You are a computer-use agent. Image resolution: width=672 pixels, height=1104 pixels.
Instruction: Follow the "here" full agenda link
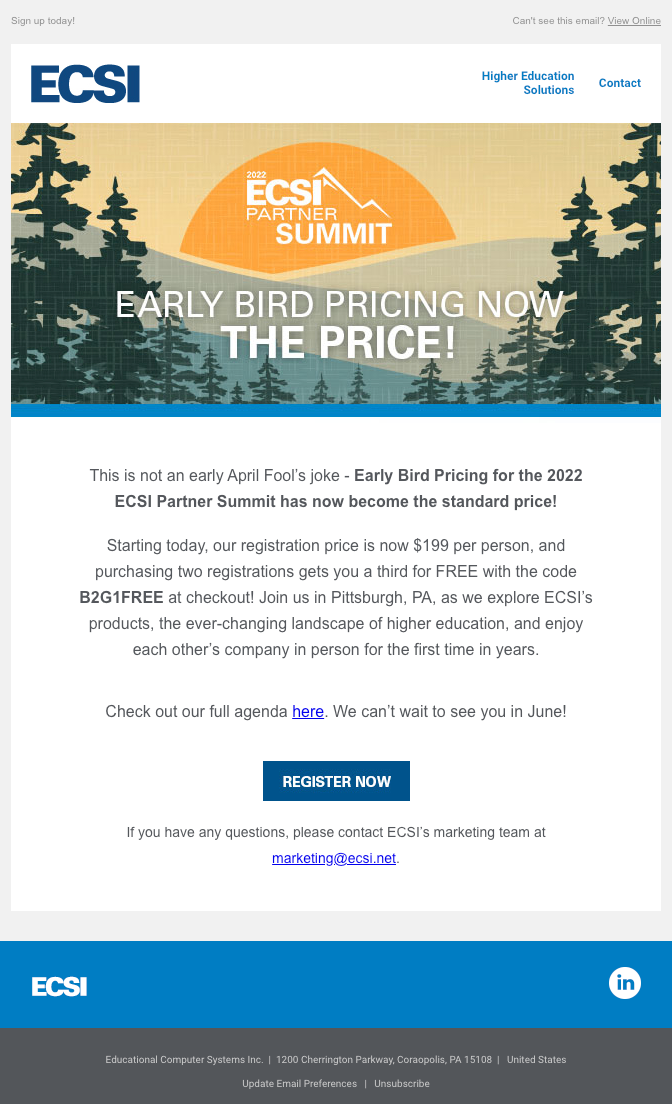click(308, 712)
